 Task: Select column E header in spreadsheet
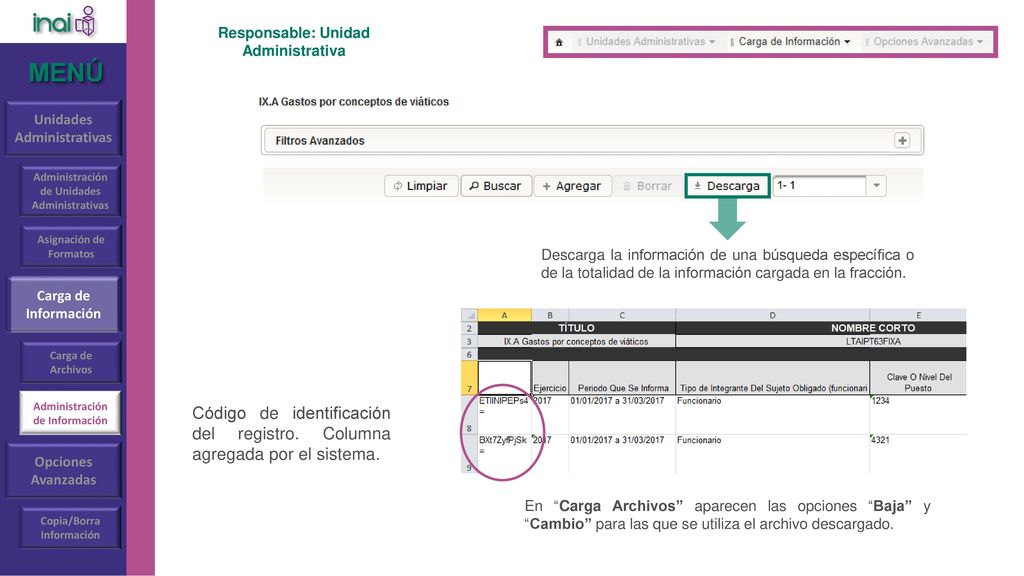click(x=918, y=315)
